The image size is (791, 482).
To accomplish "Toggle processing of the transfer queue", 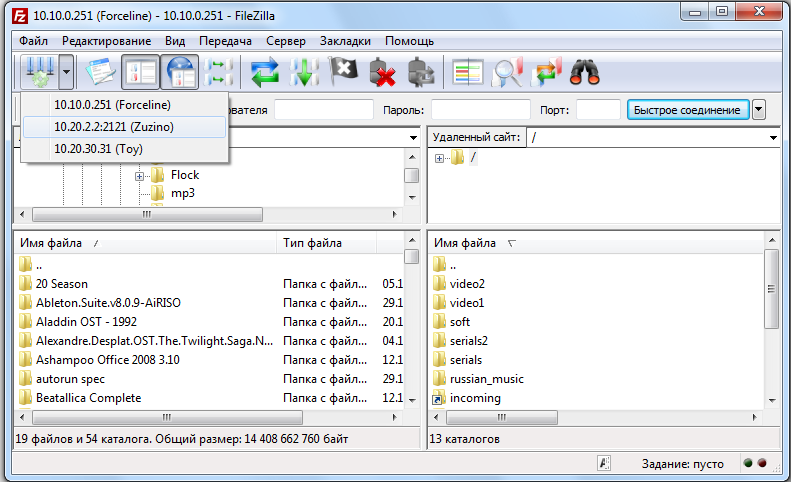I will pyautogui.click(x=304, y=72).
